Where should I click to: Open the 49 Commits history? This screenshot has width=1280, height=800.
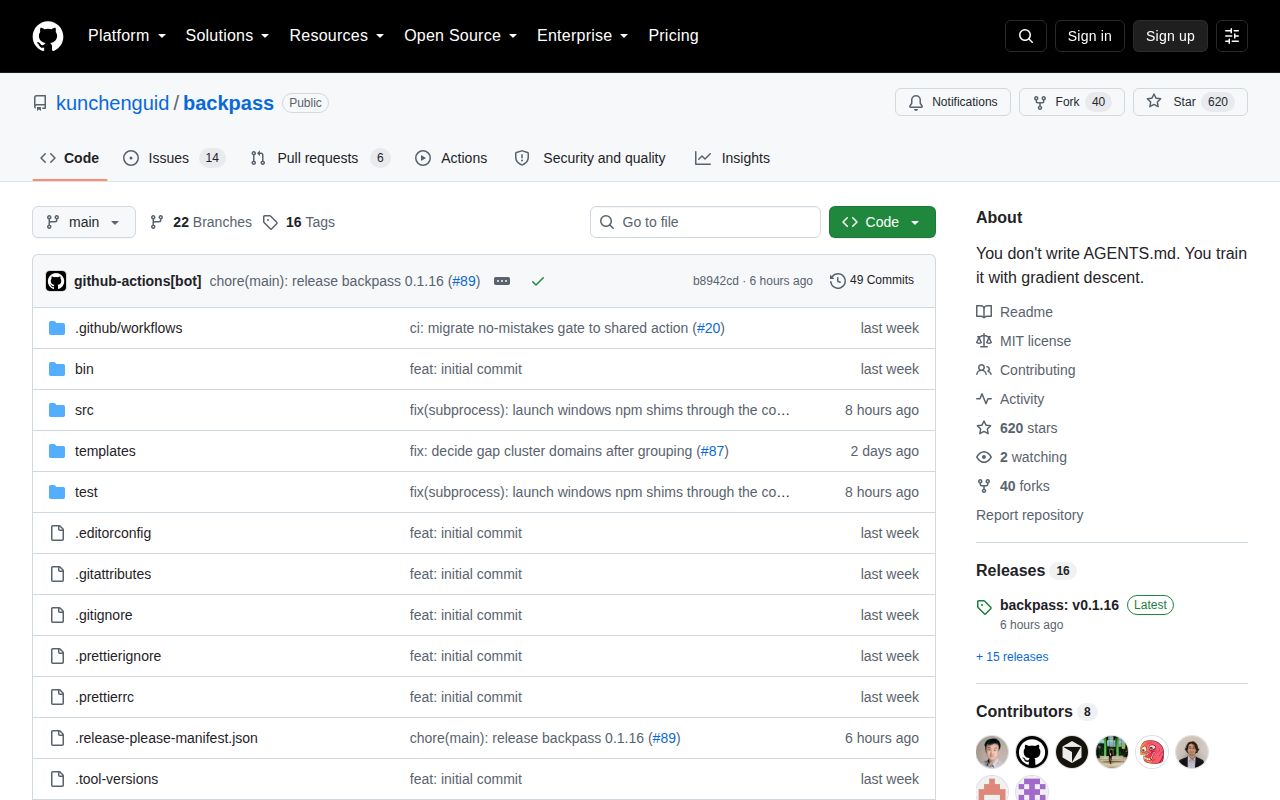[872, 281]
